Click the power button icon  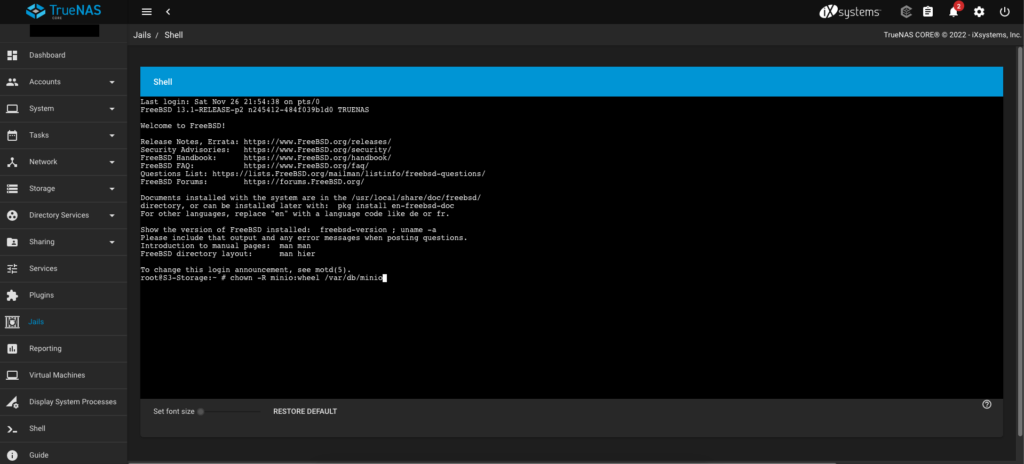(x=1004, y=12)
